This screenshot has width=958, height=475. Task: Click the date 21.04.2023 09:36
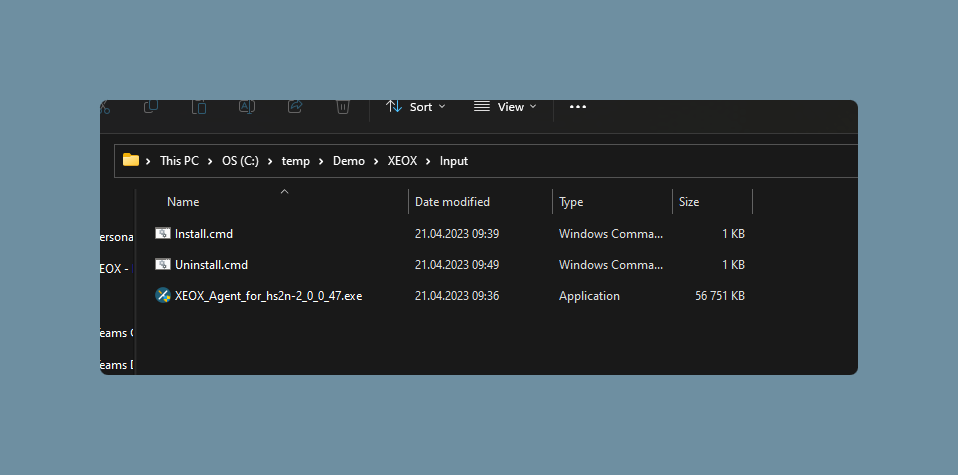[x=457, y=296]
